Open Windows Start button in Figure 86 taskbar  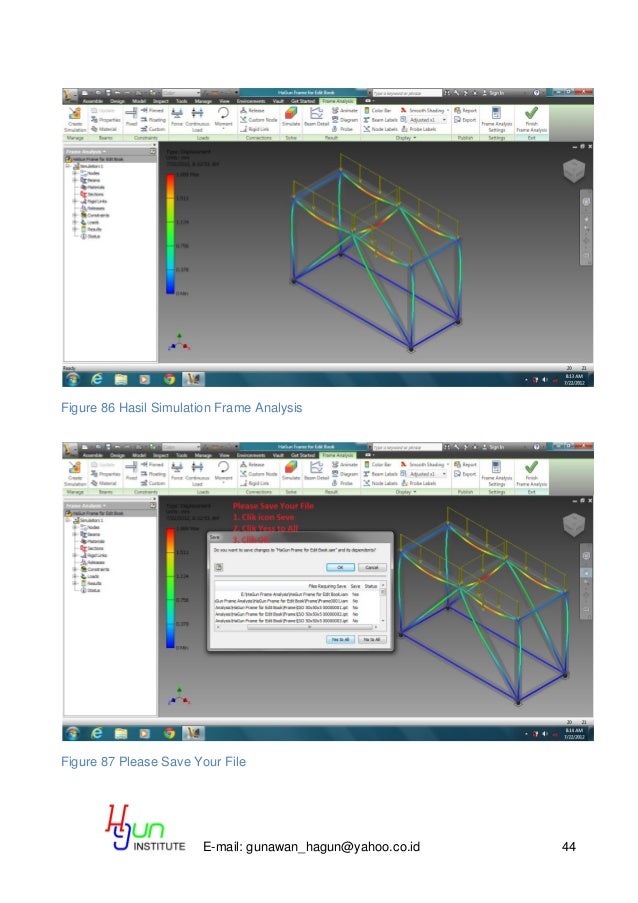click(x=73, y=379)
